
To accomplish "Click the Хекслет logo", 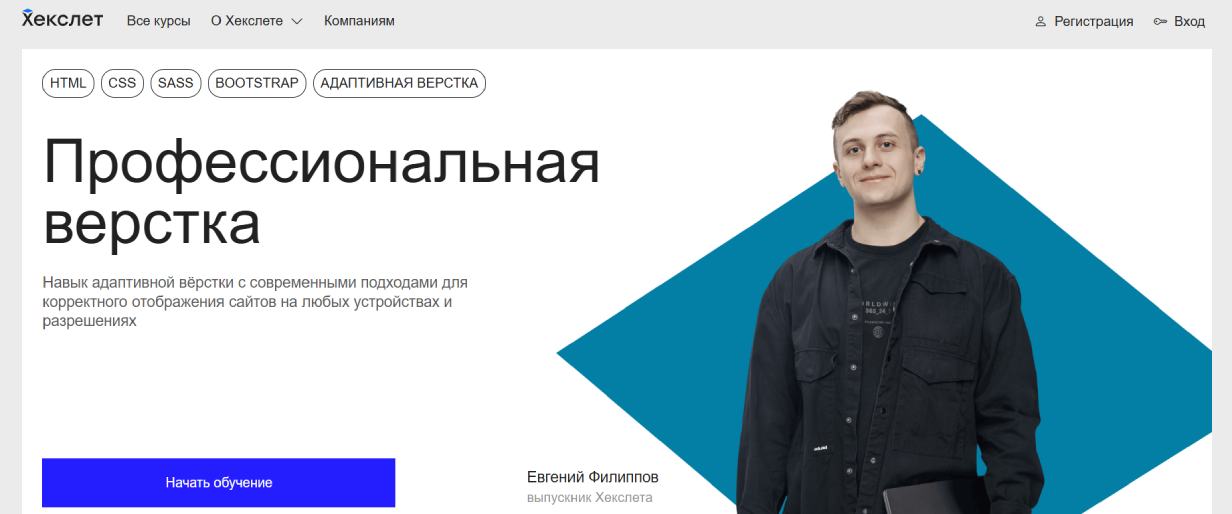I will (x=62, y=20).
